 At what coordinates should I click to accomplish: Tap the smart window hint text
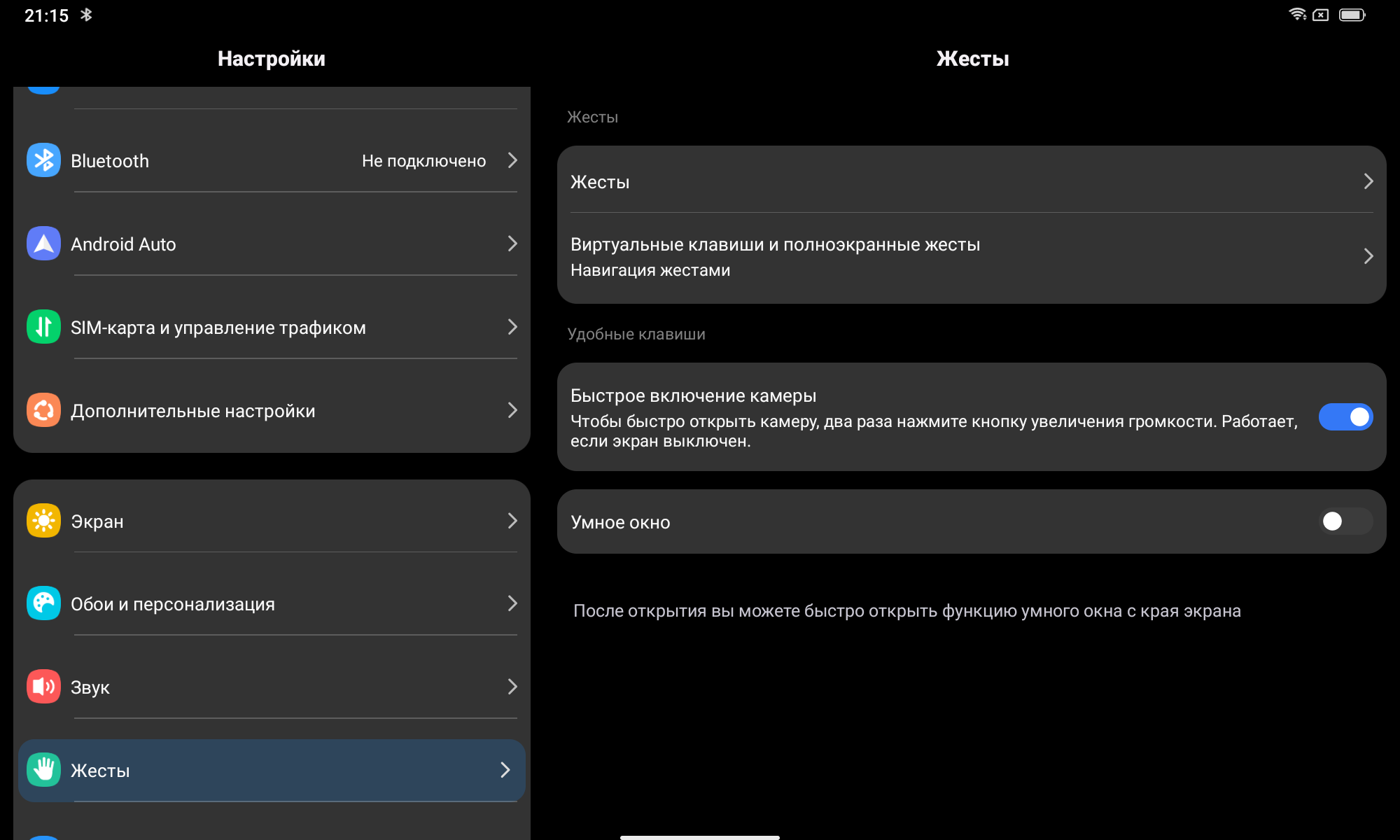(907, 611)
